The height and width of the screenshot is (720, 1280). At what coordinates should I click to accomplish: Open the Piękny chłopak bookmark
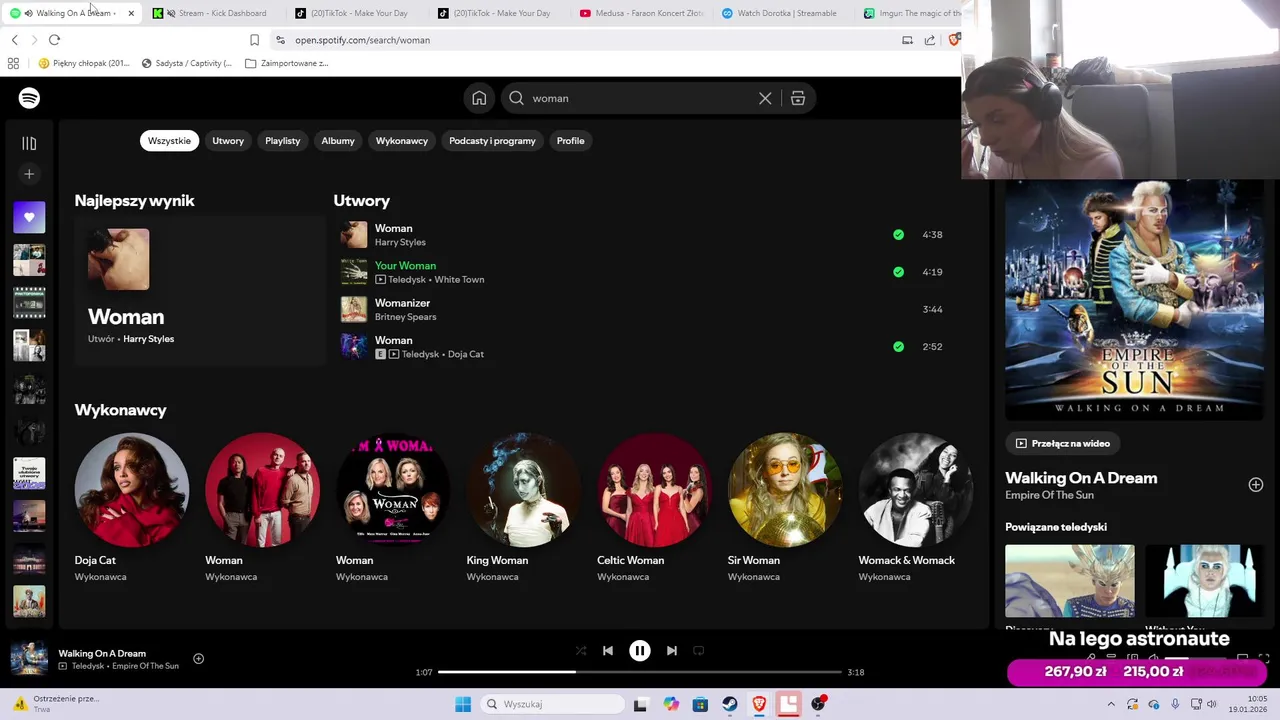(x=83, y=63)
